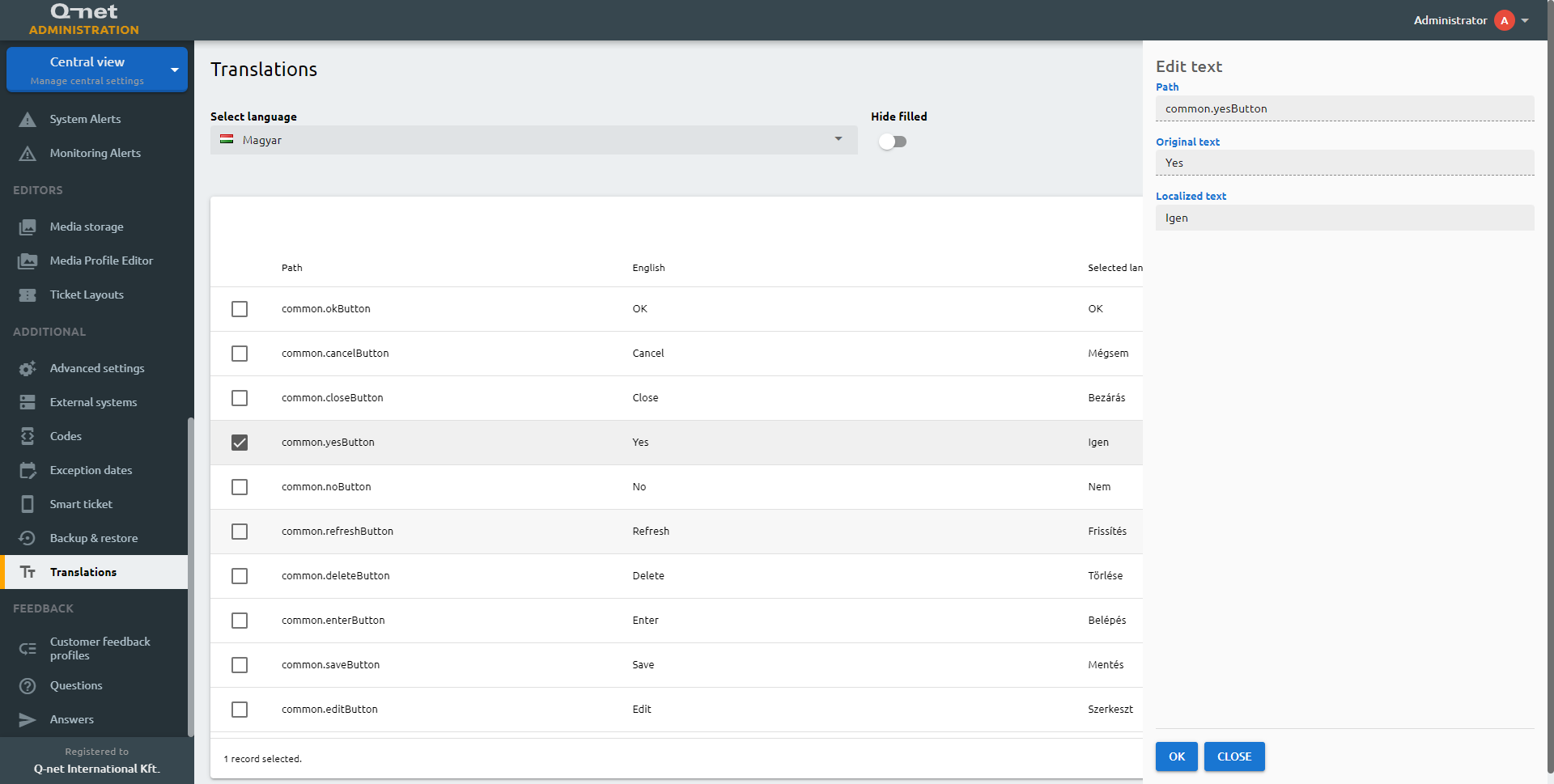
Task: Expand the Central view selector
Action: pyautogui.click(x=97, y=70)
